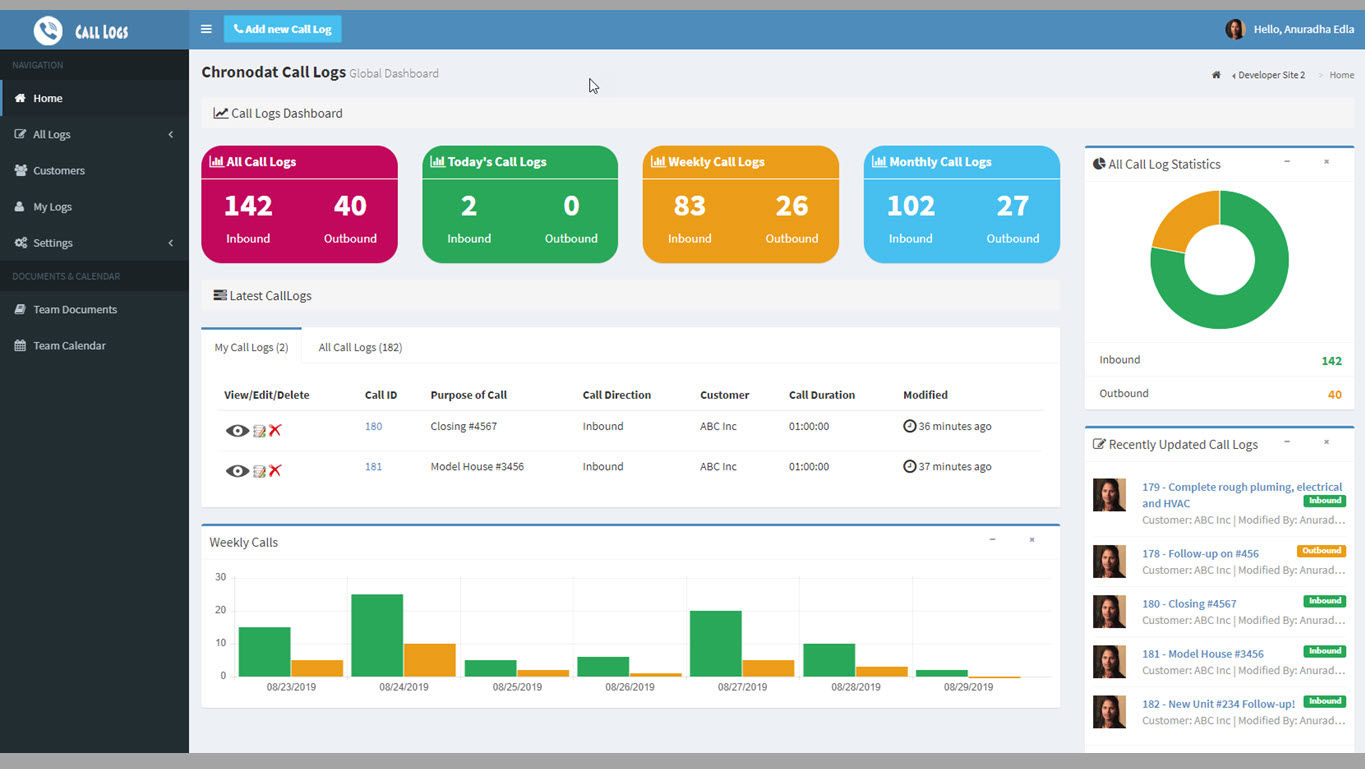Collapse the All Call Log Statistics panel
The height and width of the screenshot is (769, 1365).
[1287, 162]
